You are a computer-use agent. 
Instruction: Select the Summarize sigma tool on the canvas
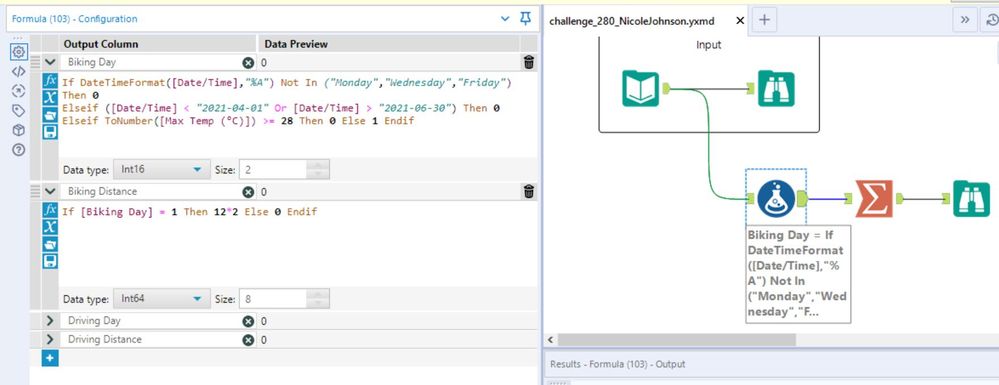(x=873, y=198)
